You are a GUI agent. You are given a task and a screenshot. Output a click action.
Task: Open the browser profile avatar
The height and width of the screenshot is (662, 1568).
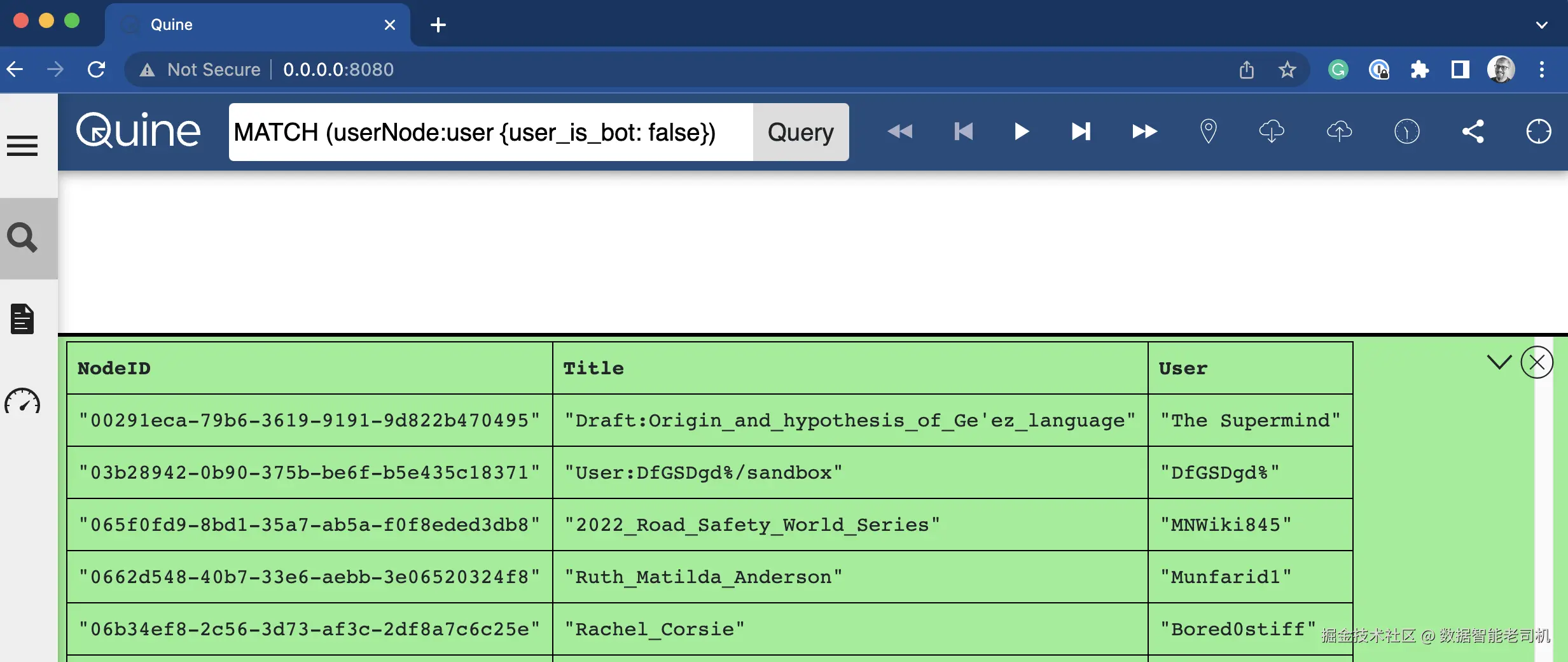(1501, 69)
